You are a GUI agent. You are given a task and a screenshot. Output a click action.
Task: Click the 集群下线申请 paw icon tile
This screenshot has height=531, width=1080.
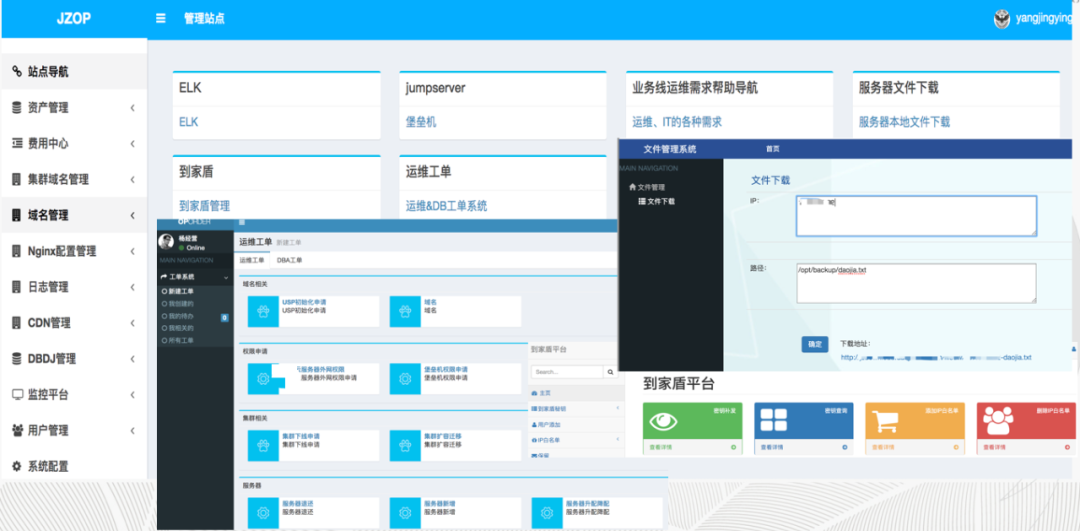coord(263,445)
